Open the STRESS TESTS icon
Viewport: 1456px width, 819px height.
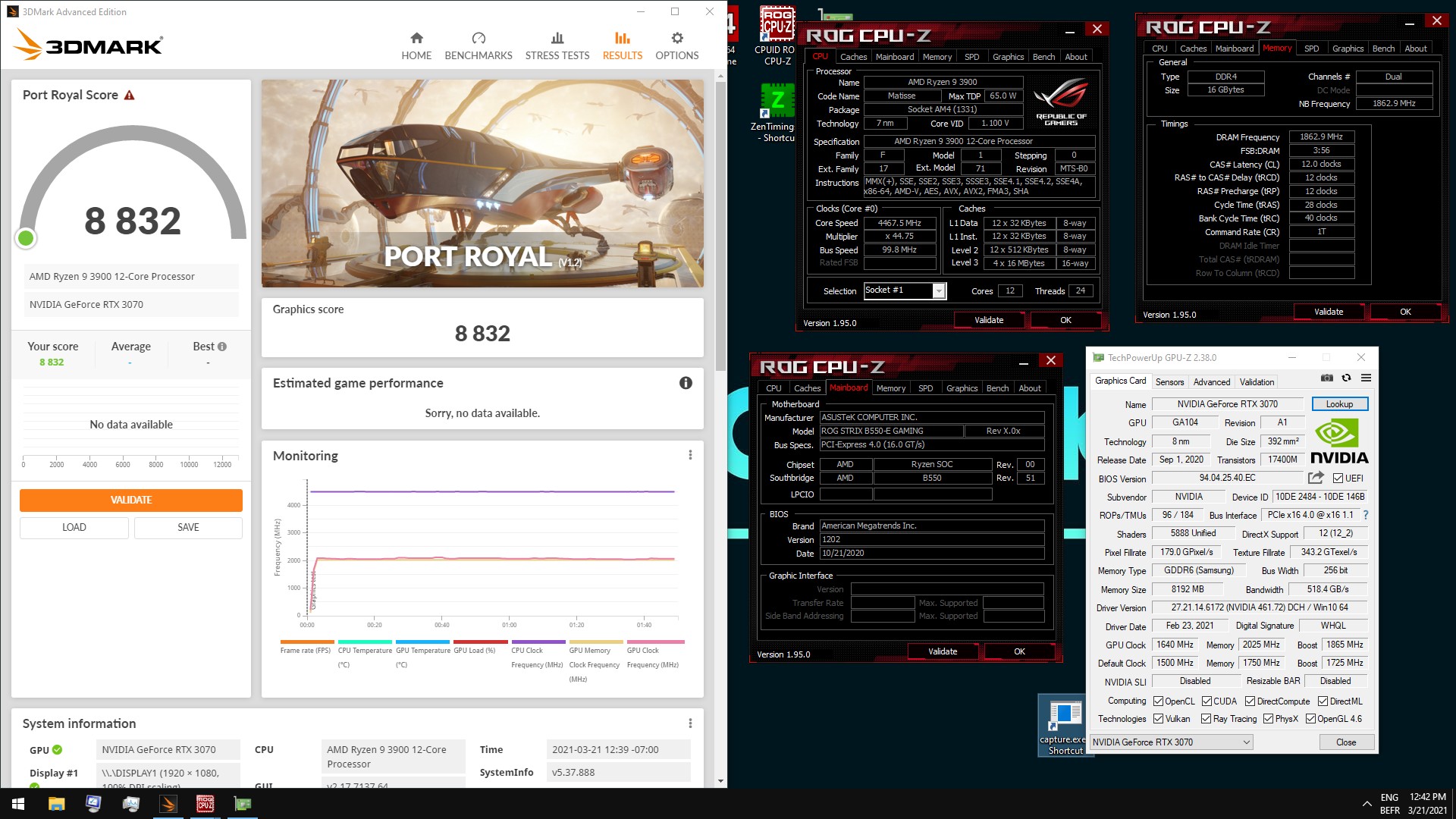point(557,38)
